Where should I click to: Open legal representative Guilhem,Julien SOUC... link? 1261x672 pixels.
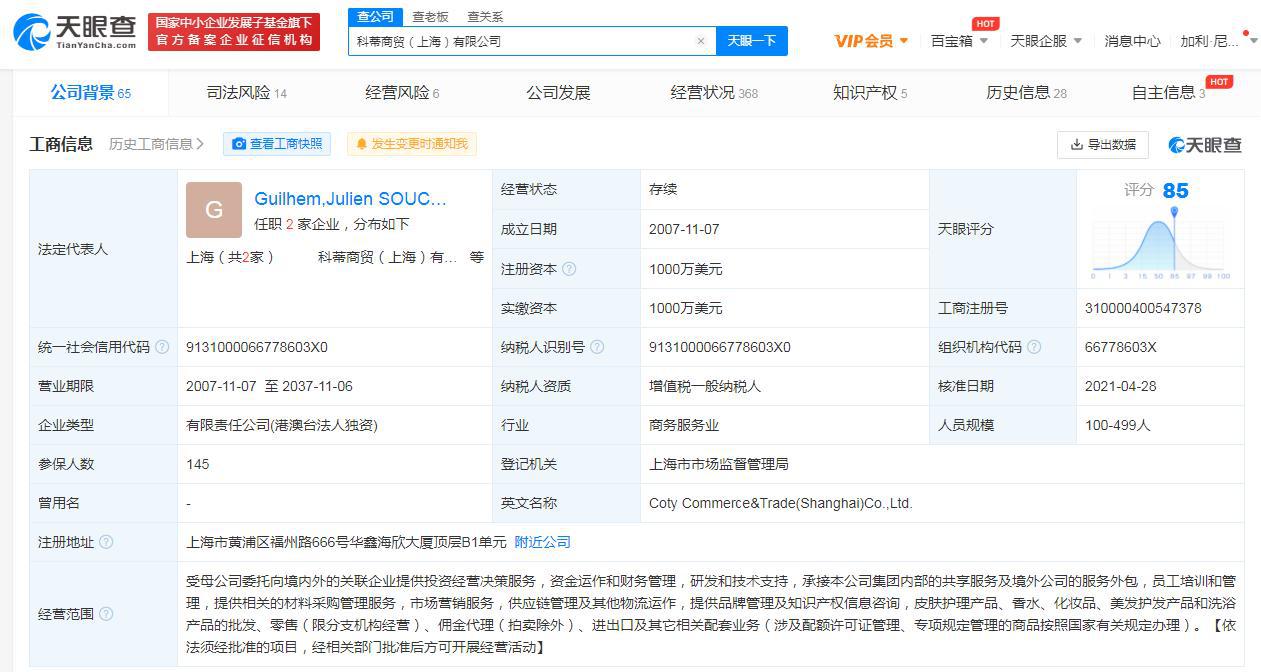[350, 199]
